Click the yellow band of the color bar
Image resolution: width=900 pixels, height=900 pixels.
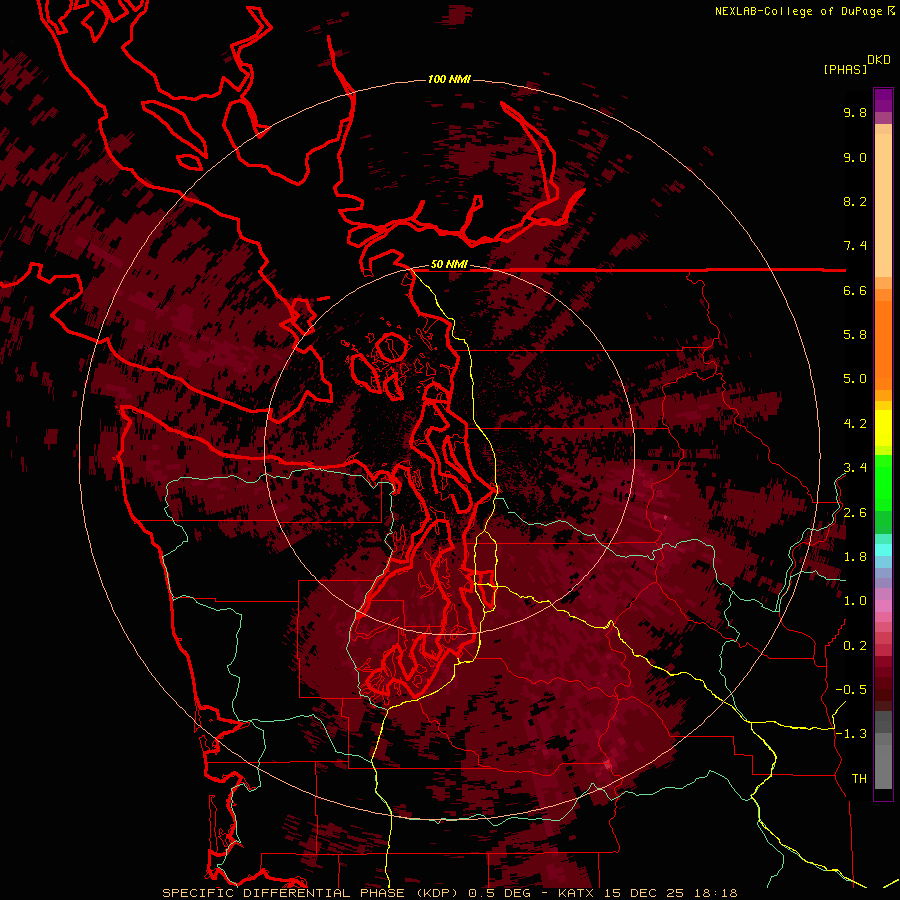click(883, 428)
